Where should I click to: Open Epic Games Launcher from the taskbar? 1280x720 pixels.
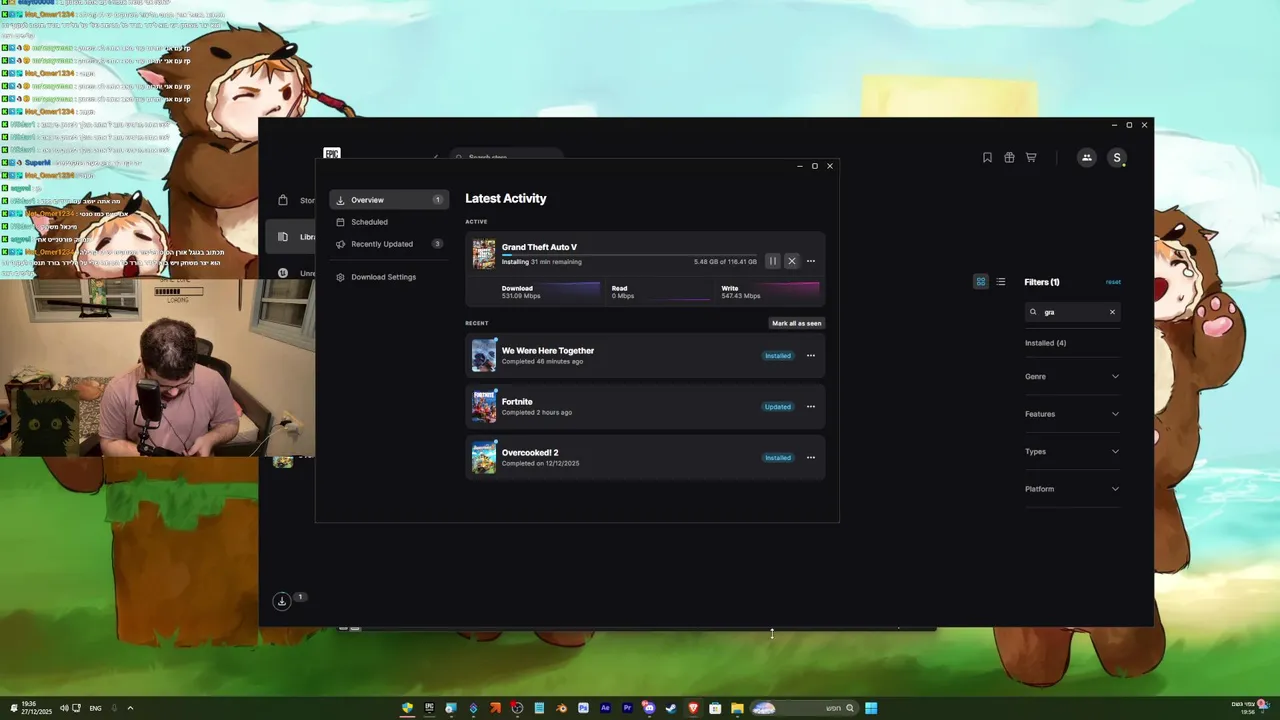429,708
